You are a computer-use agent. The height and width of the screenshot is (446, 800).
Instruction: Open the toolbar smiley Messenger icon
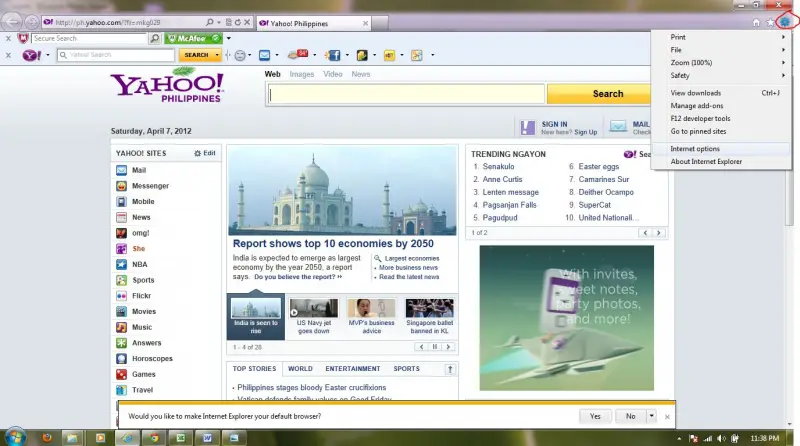[x=240, y=55]
